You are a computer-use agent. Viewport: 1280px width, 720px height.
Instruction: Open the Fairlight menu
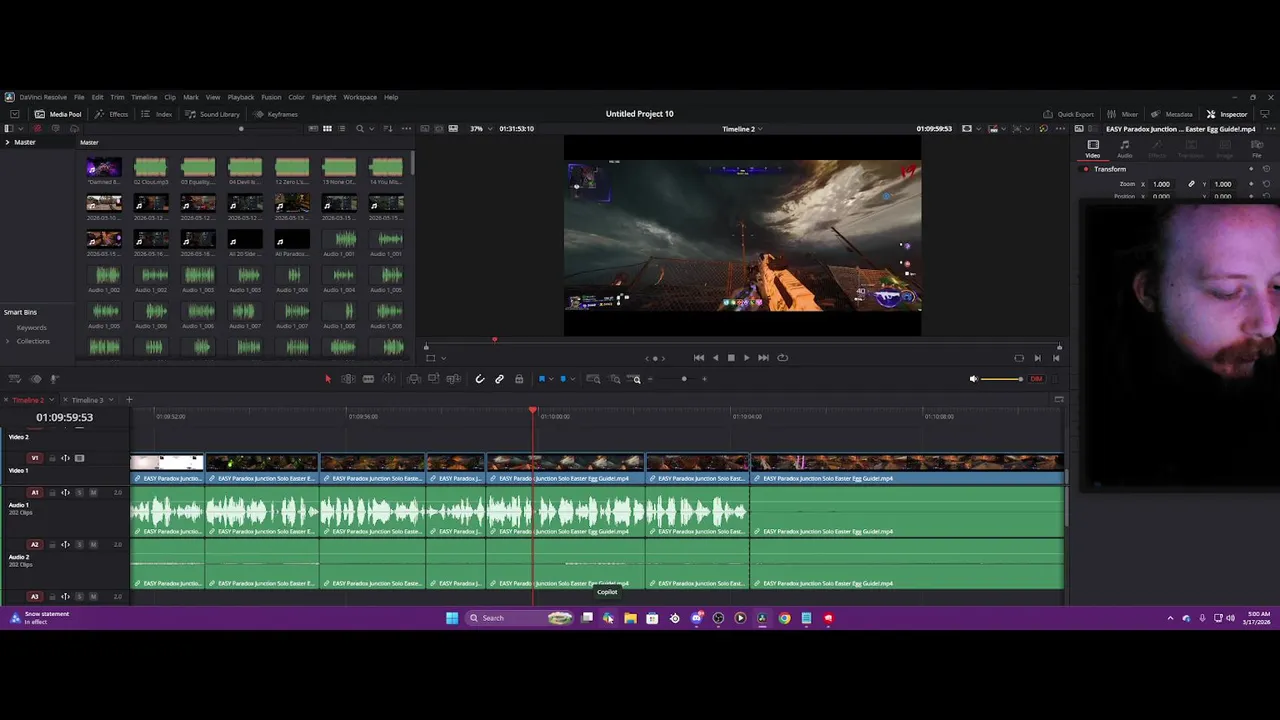[x=324, y=97]
